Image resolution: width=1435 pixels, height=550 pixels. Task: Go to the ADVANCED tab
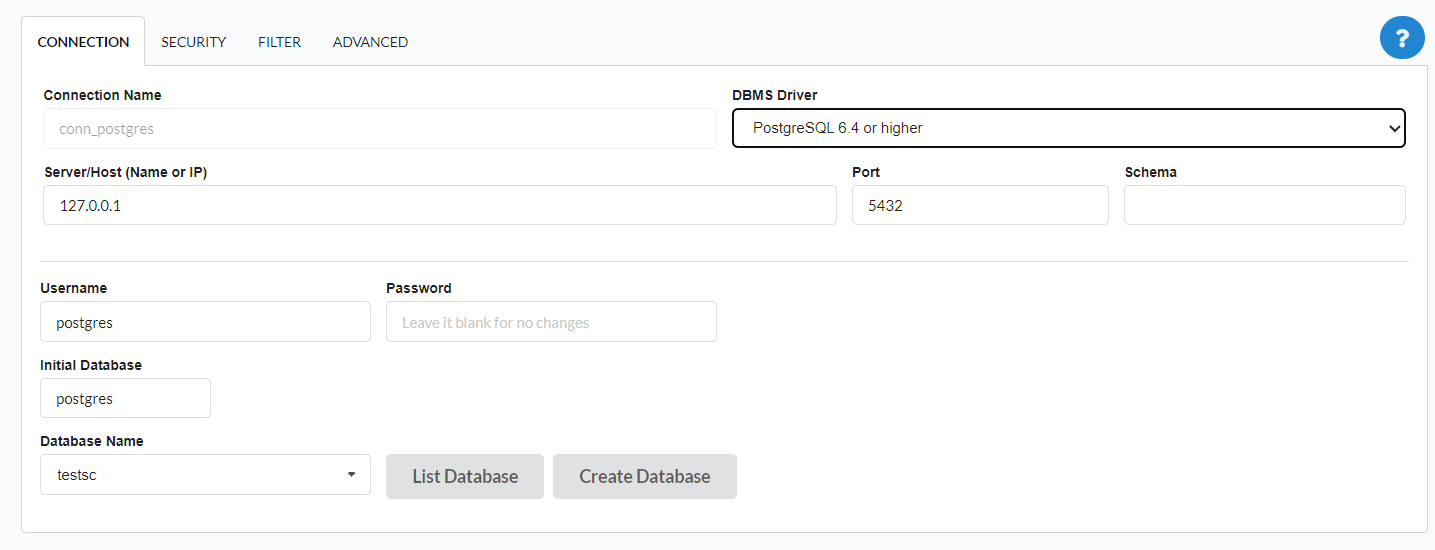pyautogui.click(x=370, y=42)
